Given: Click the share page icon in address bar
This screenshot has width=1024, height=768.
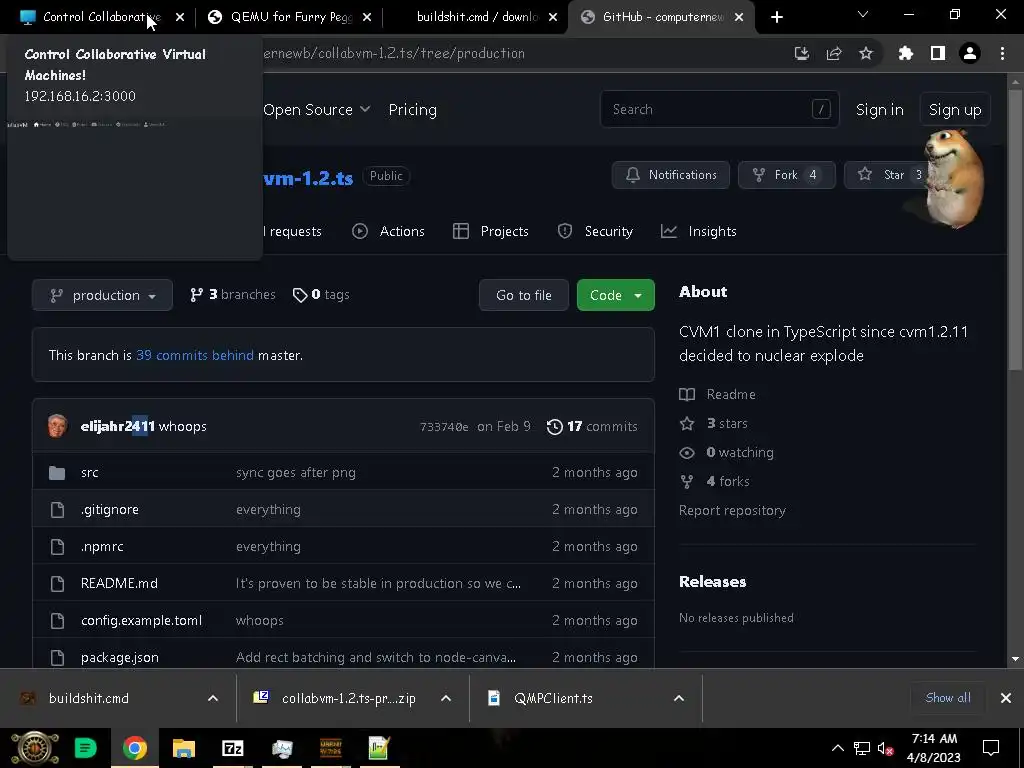Looking at the screenshot, I should pos(834,54).
